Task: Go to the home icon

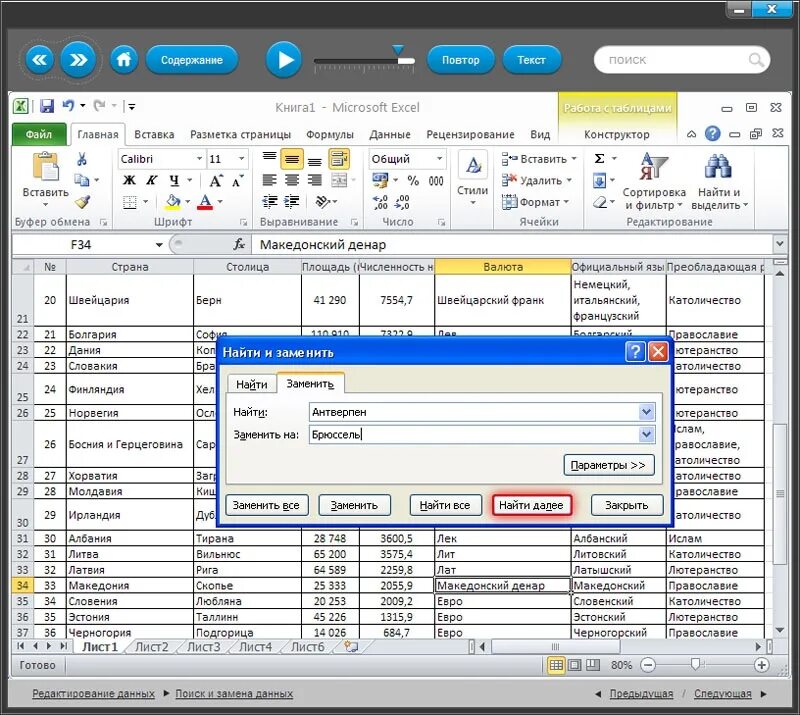Action: pyautogui.click(x=124, y=60)
